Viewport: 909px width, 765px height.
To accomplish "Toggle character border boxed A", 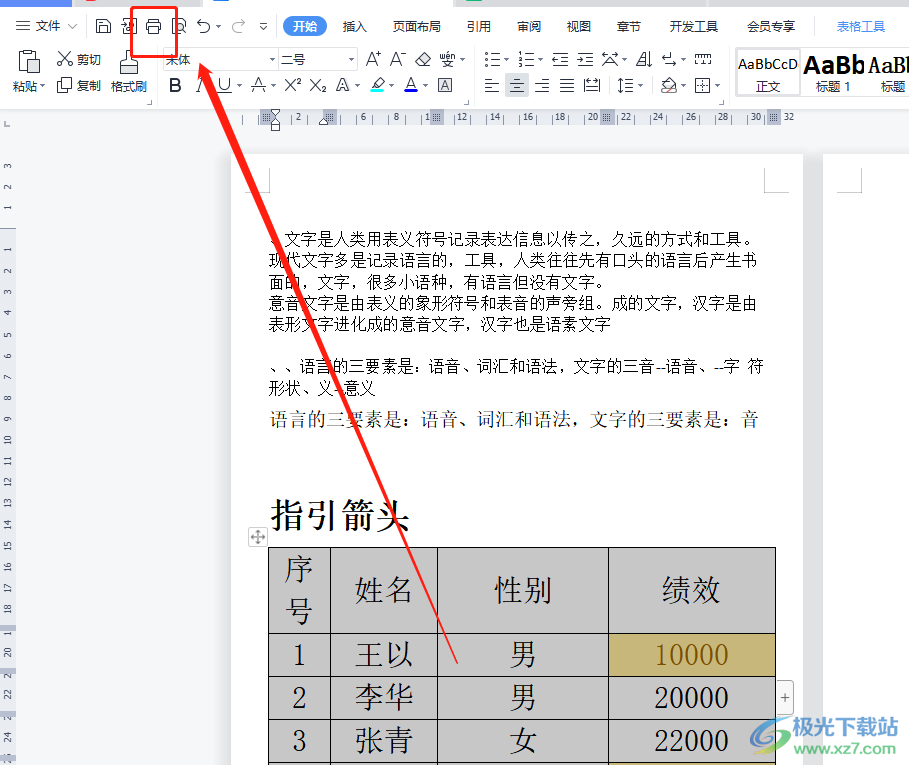I will (445, 86).
